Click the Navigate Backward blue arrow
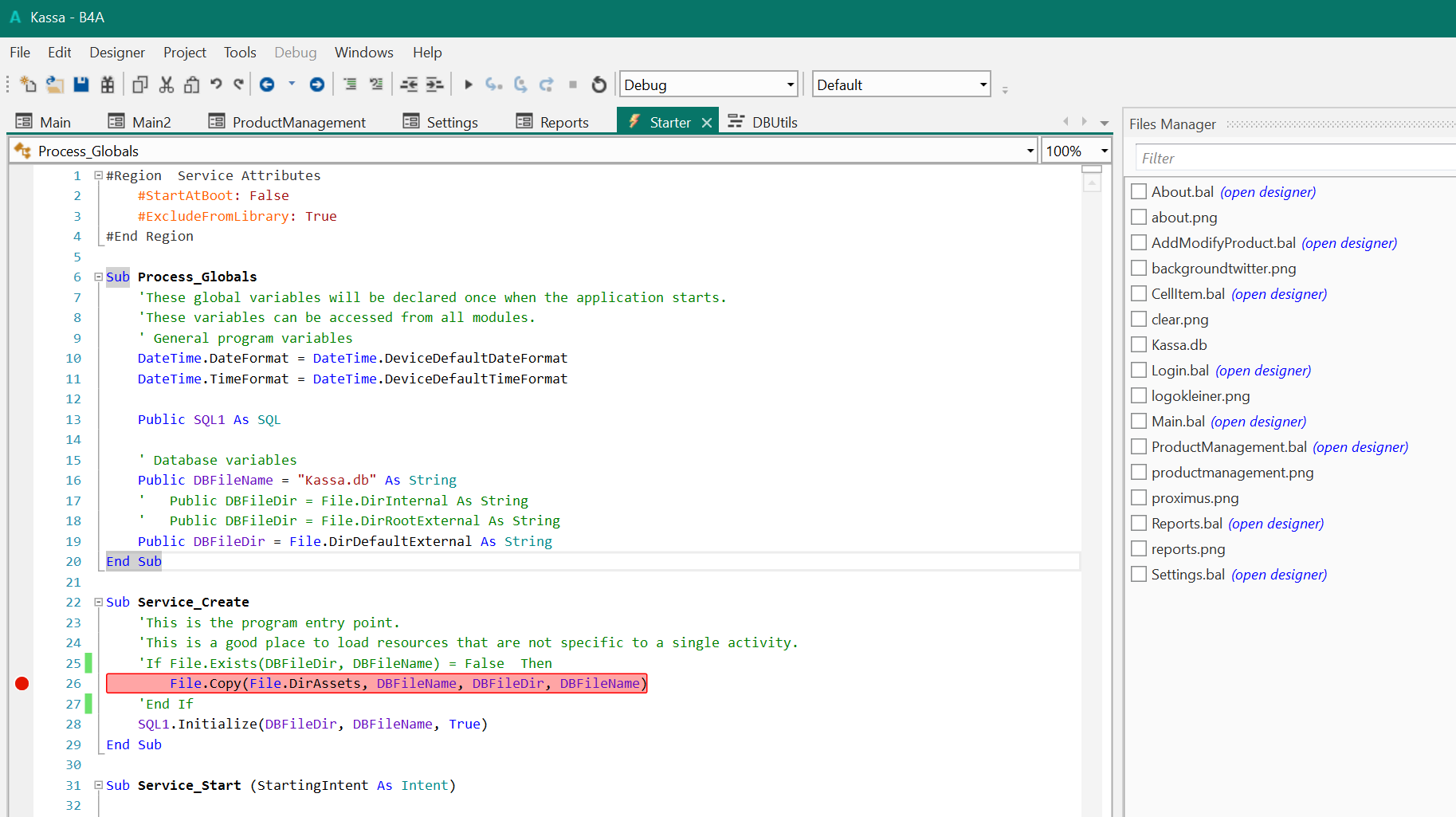1456x817 pixels. [267, 84]
